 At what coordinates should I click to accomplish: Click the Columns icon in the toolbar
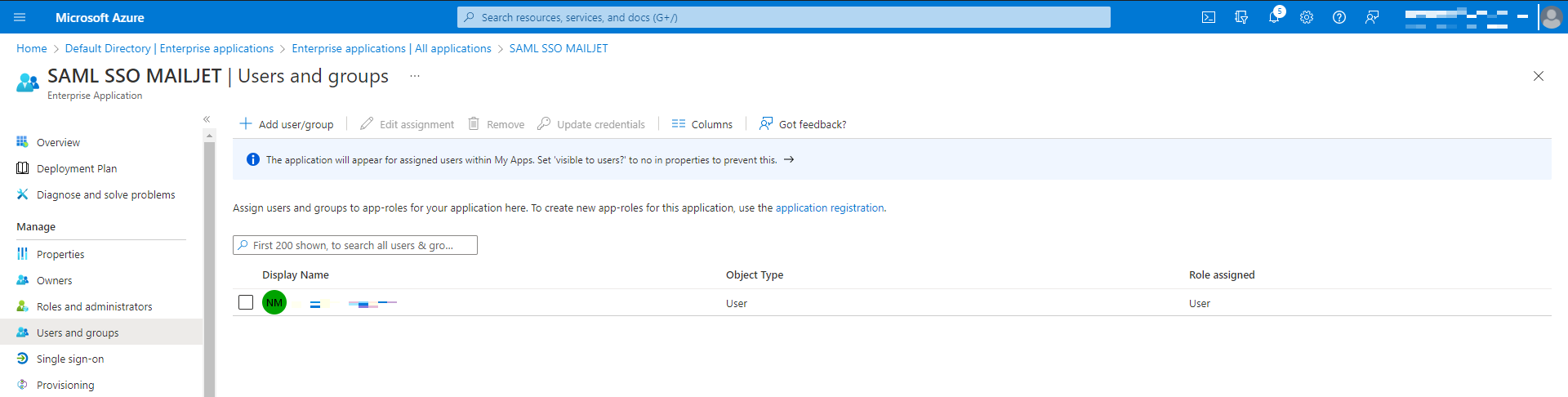coord(678,123)
